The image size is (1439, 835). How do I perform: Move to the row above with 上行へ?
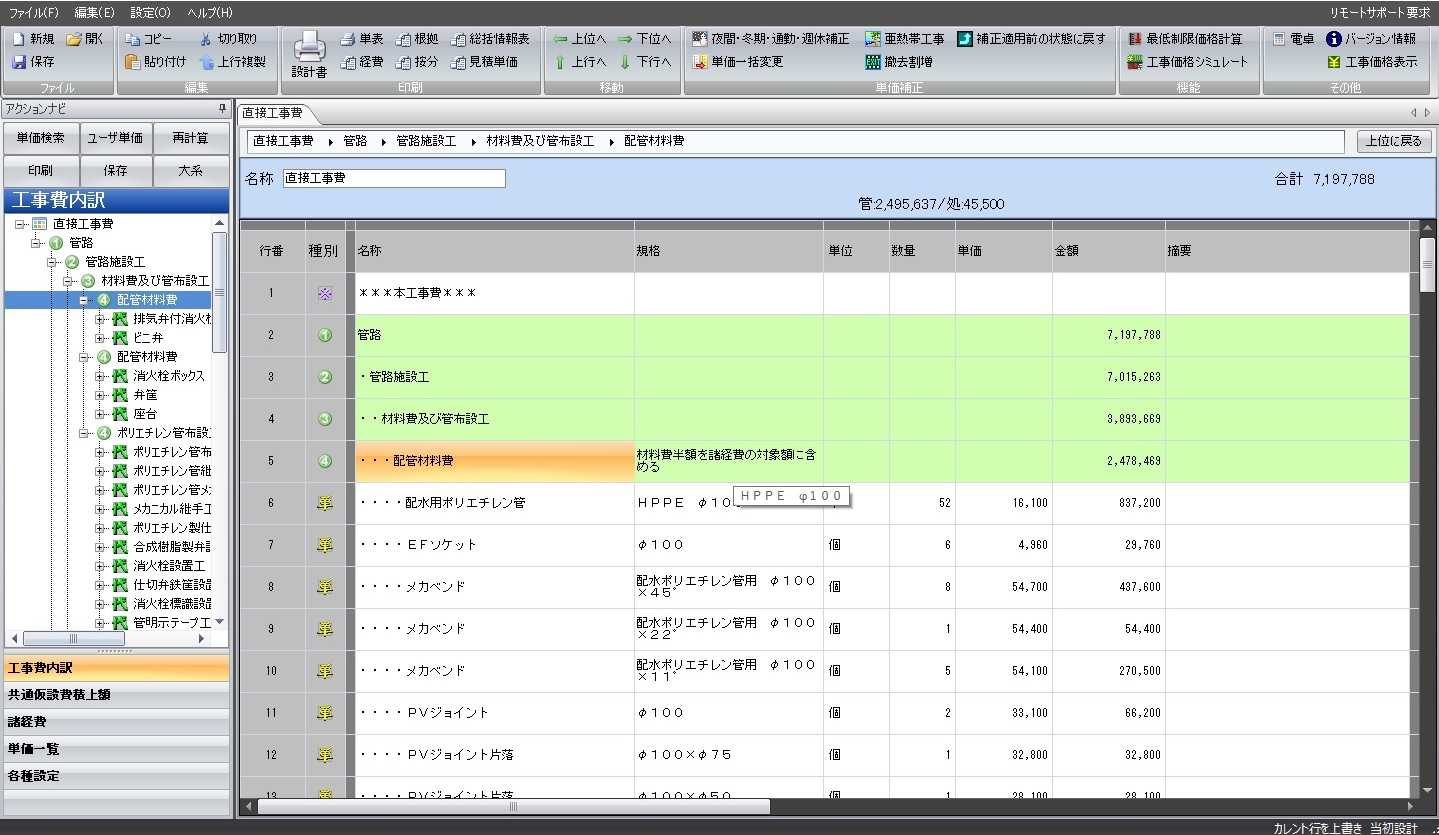(579, 61)
